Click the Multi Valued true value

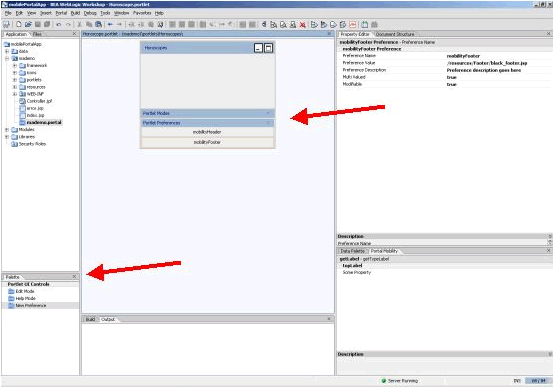point(451,77)
